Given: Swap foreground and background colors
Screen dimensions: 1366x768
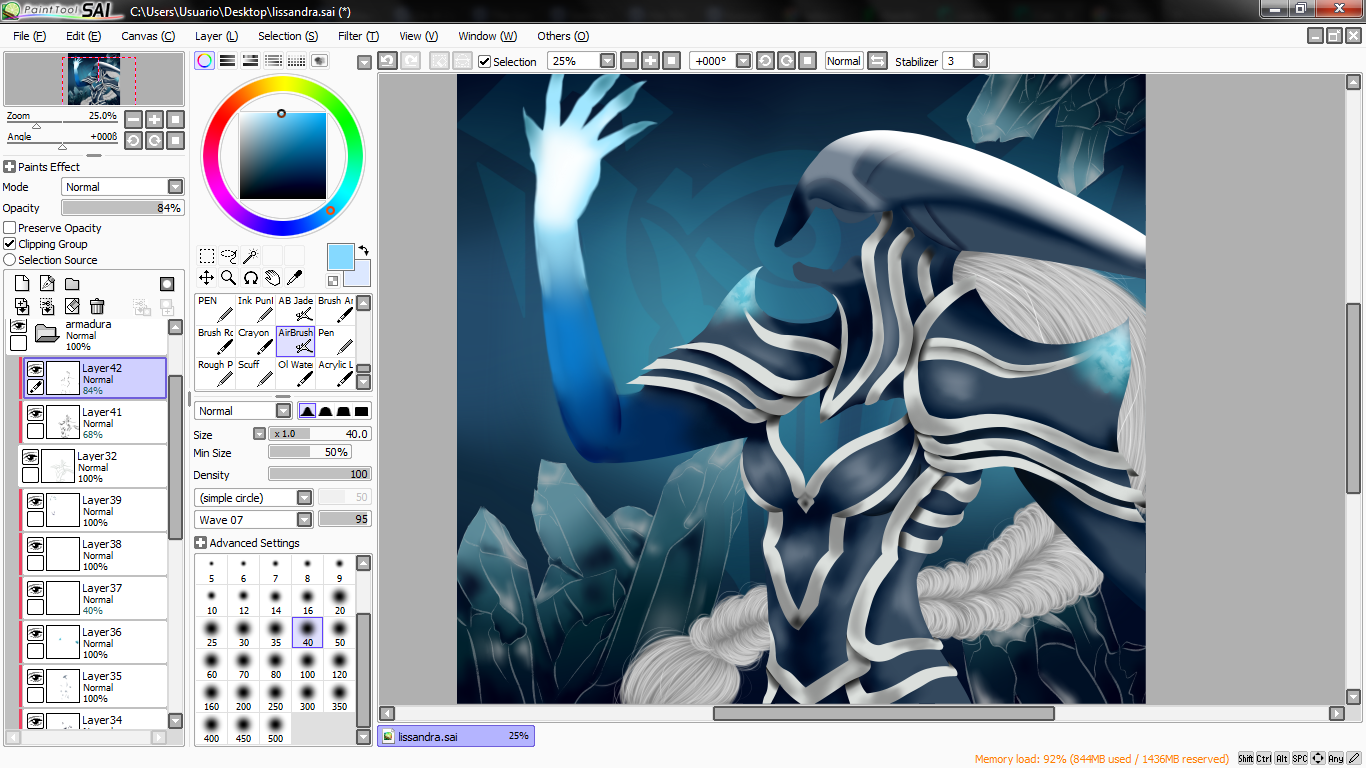Looking at the screenshot, I should coord(364,250).
